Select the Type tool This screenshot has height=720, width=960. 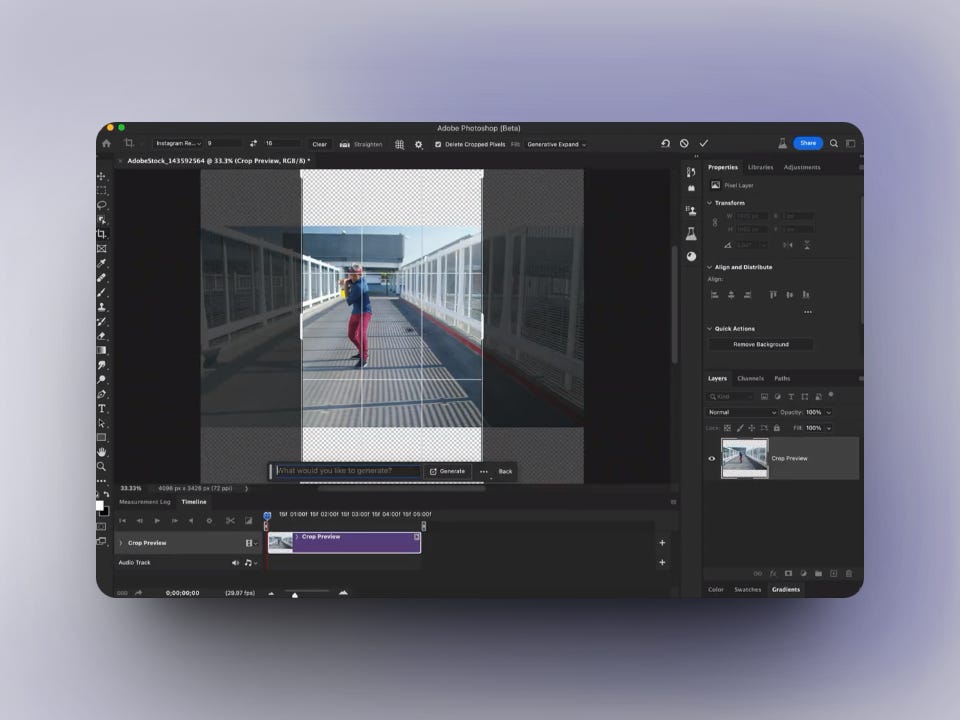(102, 408)
